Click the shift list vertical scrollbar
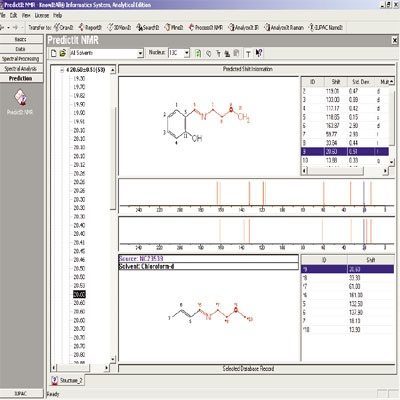This screenshot has height=400, width=400. point(392,121)
